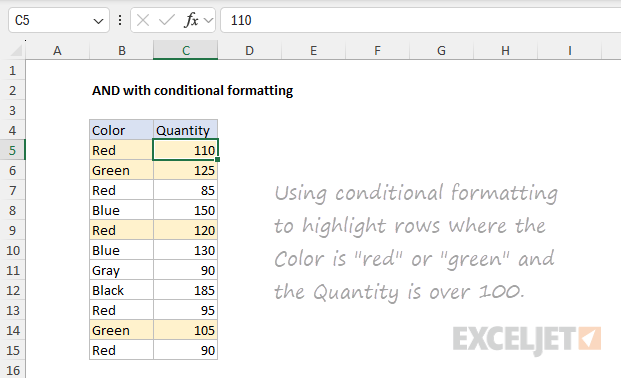Viewport: 621px width, 378px height.
Task: Open the Insert Function fx icon
Action: [191, 20]
